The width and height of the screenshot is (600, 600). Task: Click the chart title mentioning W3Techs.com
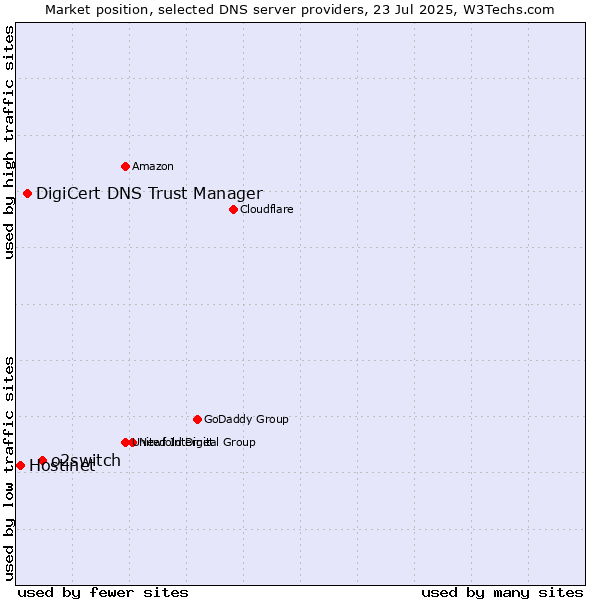point(300,10)
